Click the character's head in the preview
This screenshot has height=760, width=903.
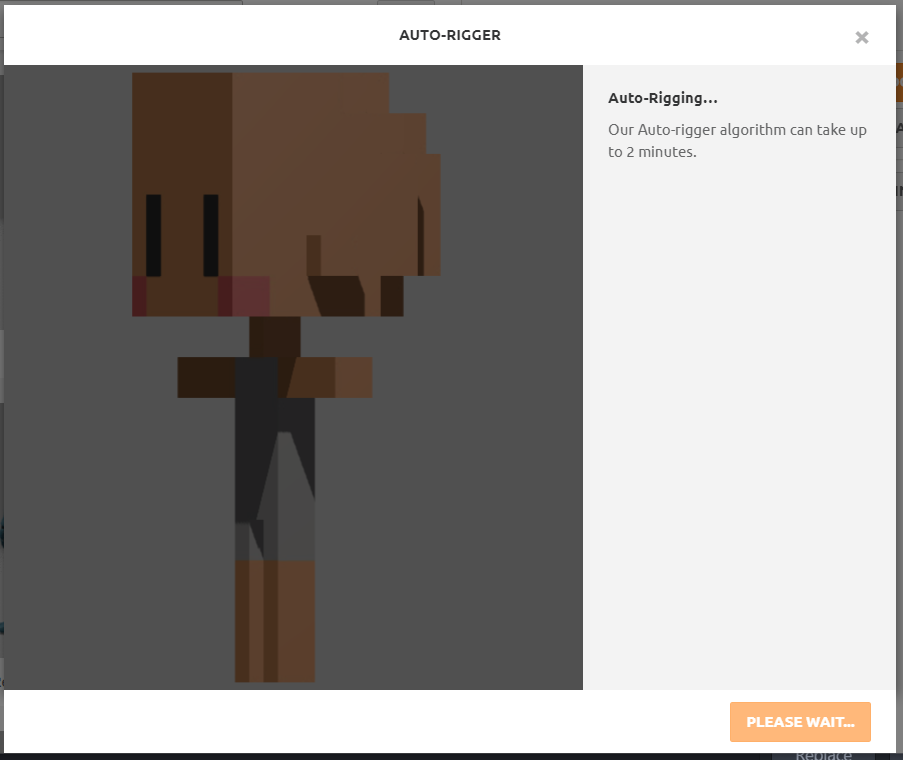pyautogui.click(x=286, y=194)
